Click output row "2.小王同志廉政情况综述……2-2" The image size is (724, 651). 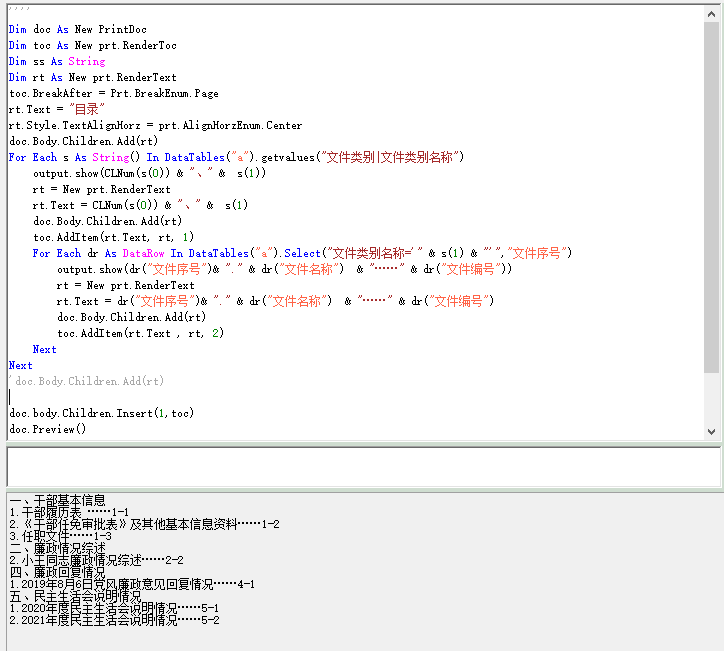(97, 560)
